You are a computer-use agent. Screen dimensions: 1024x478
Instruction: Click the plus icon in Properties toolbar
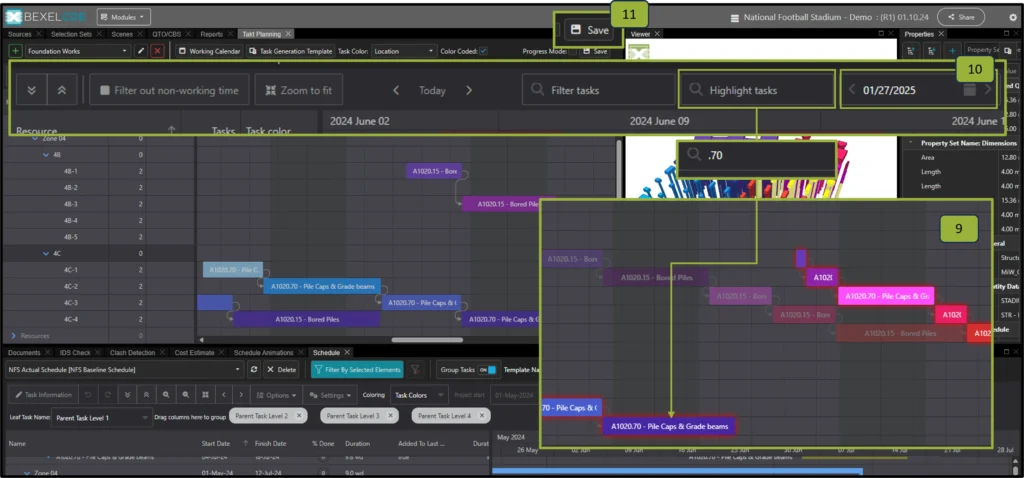coord(953,50)
